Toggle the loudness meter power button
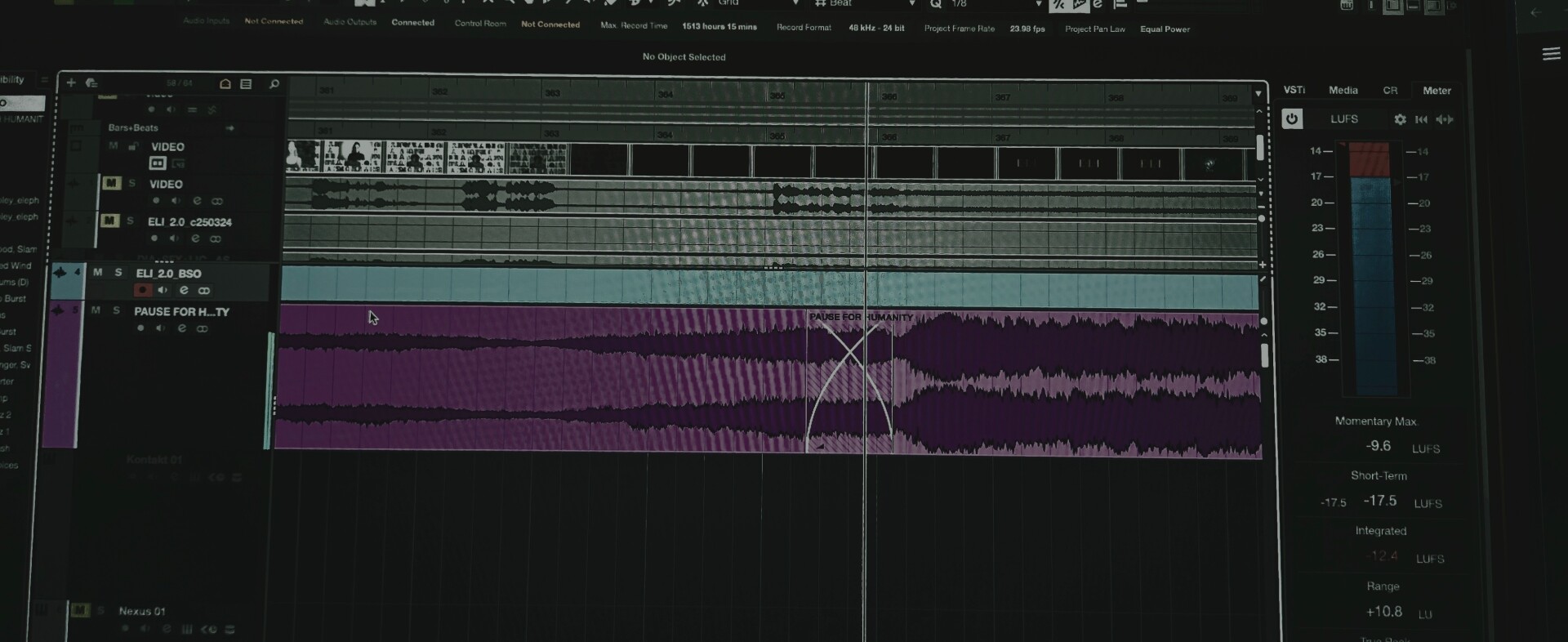This screenshot has width=1568, height=642. pos(1291,119)
